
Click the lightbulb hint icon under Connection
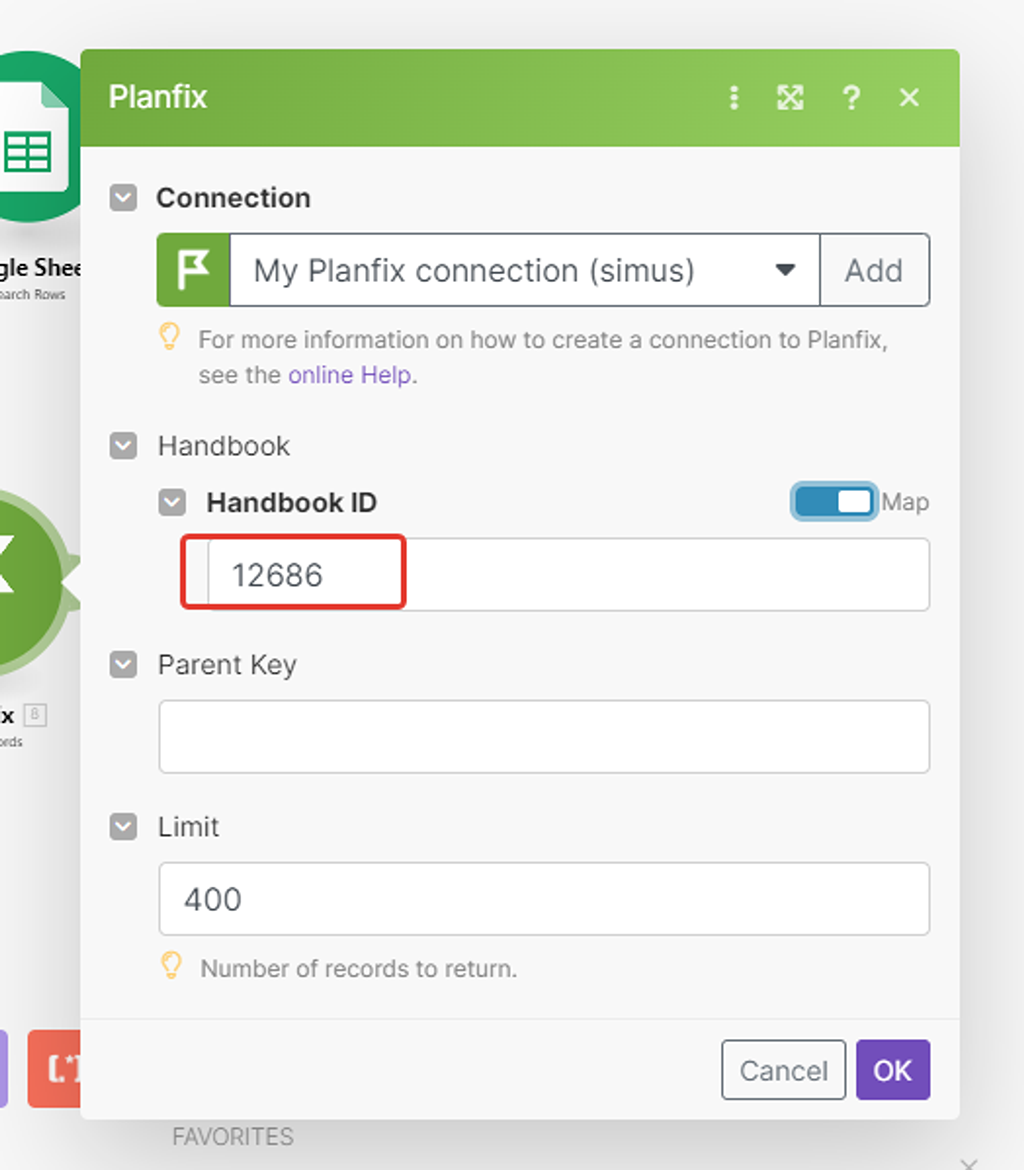click(x=170, y=337)
